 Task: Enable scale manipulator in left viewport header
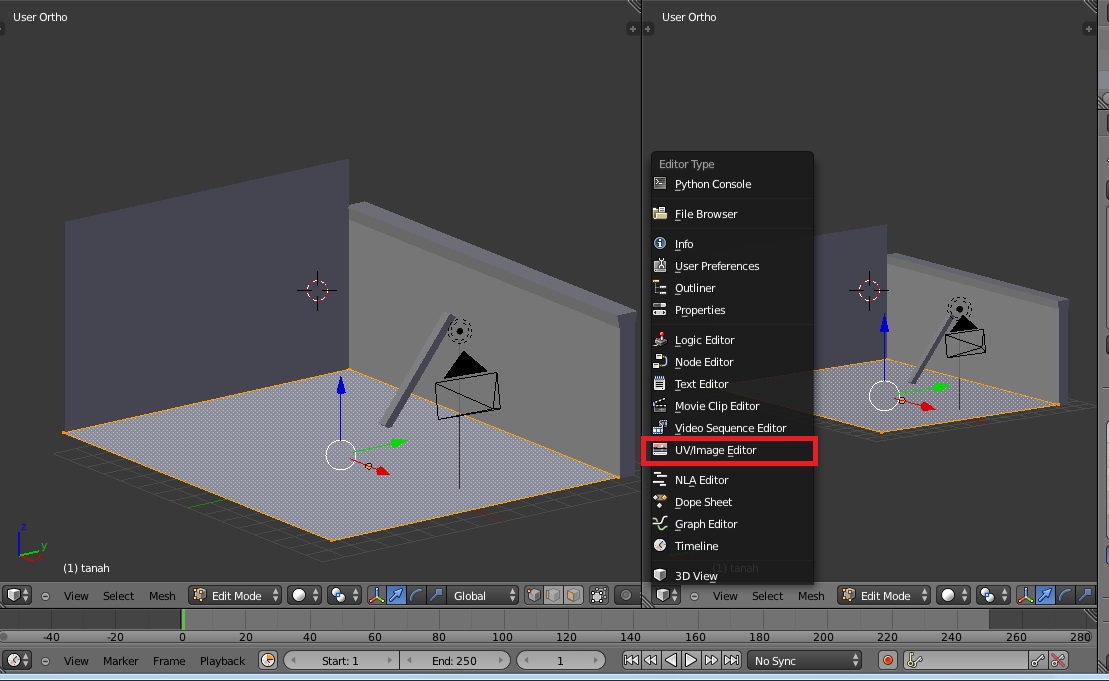(436, 595)
